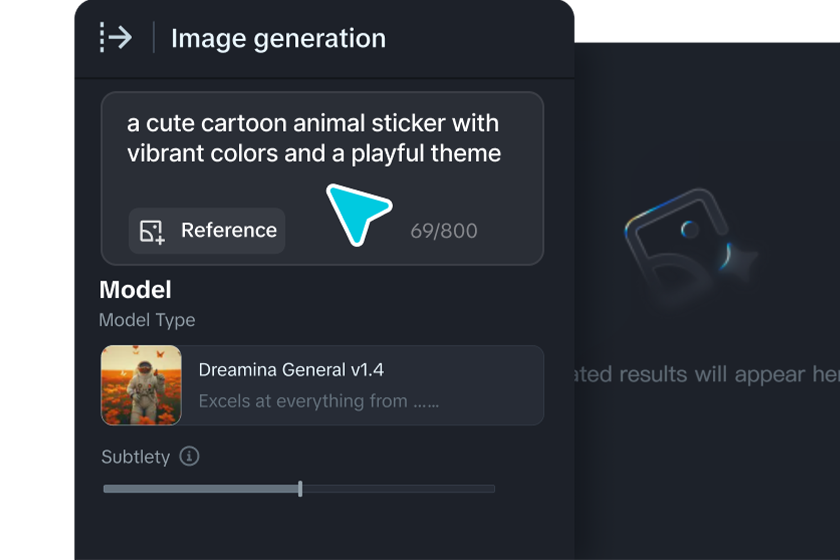840x560 pixels.
Task: Click the Reference button label
Action: (228, 230)
